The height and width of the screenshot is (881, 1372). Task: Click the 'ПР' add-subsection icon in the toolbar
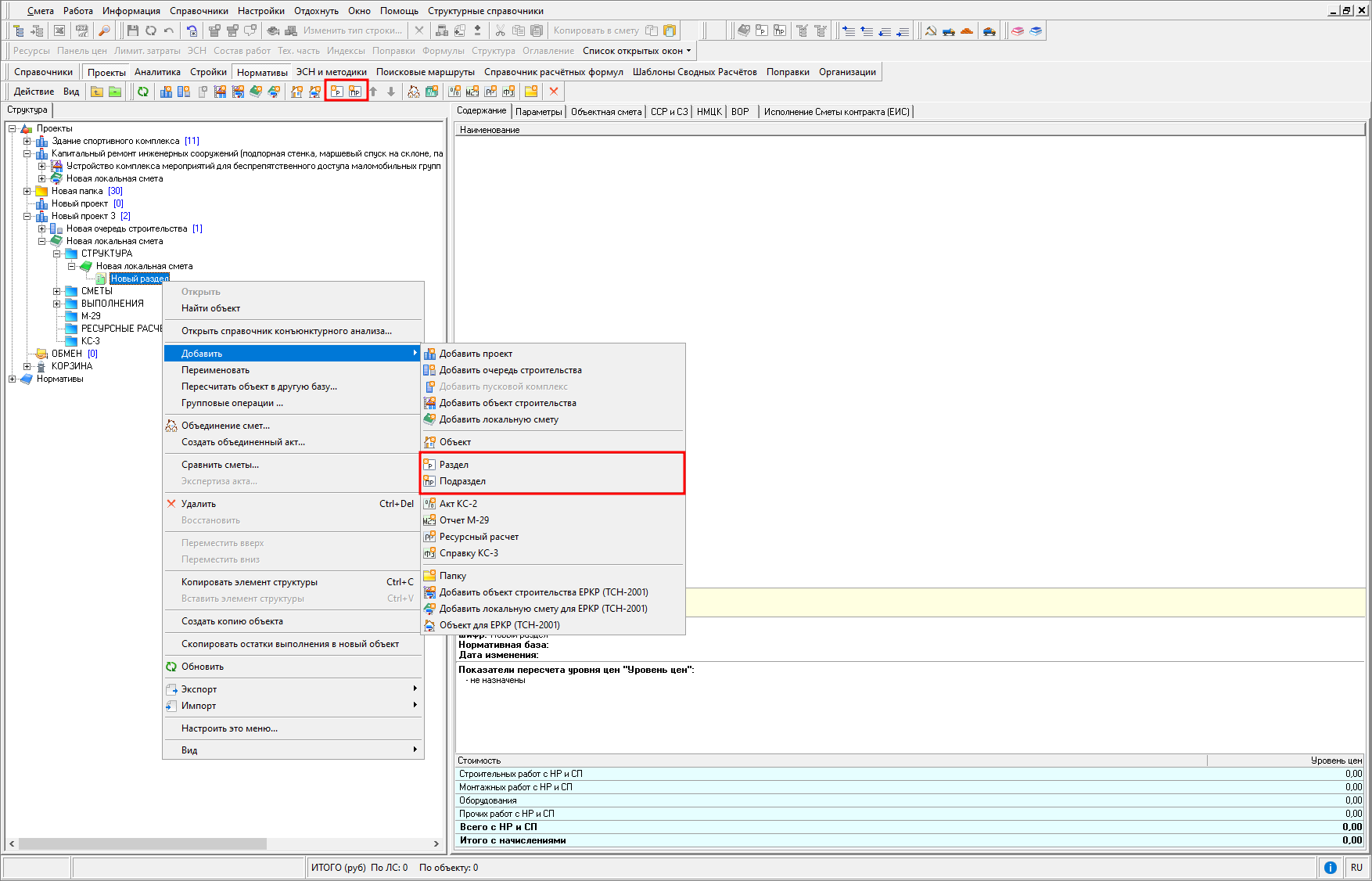tap(355, 92)
